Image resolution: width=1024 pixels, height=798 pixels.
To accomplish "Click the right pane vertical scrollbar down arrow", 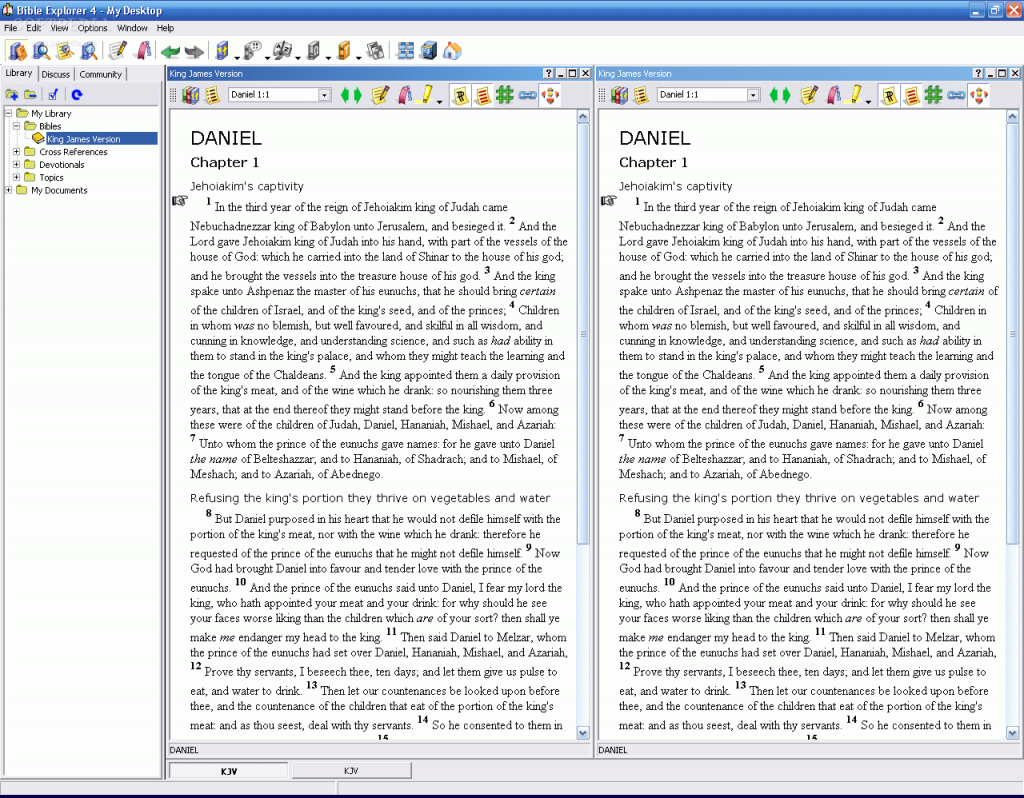I will pos(1012,733).
